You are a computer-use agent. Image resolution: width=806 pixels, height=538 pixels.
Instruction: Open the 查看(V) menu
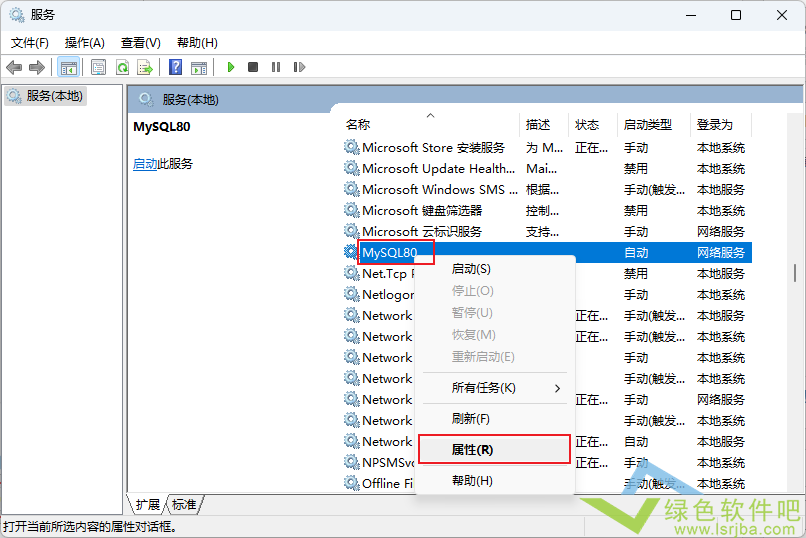[x=141, y=43]
